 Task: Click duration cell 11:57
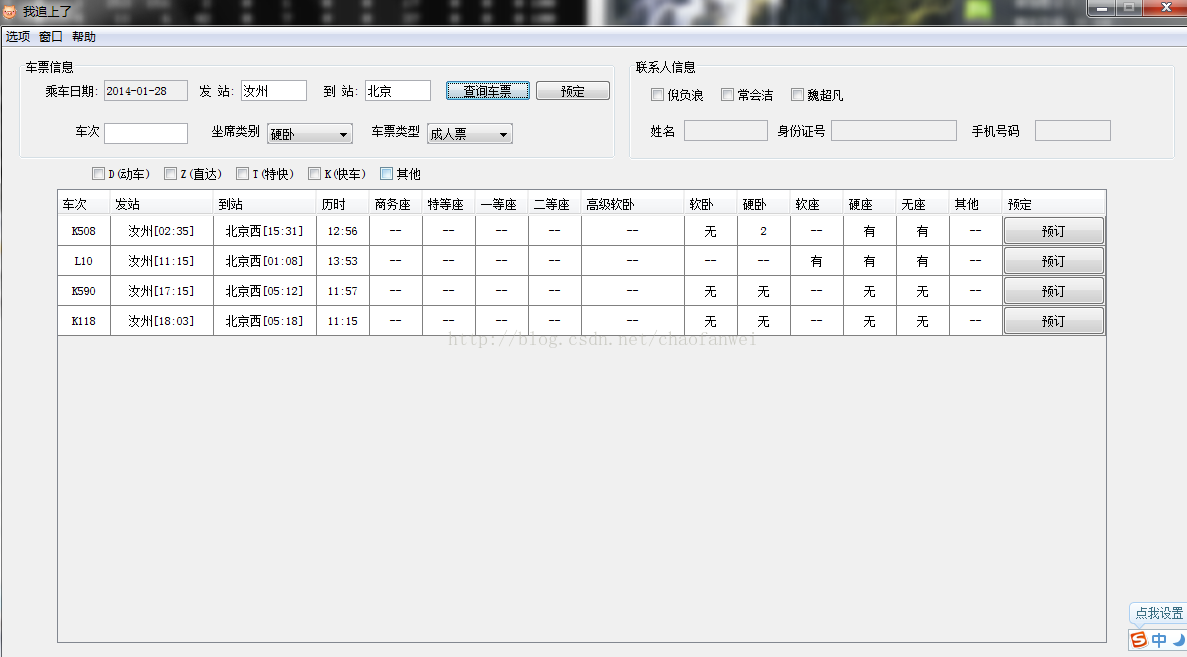pos(343,291)
